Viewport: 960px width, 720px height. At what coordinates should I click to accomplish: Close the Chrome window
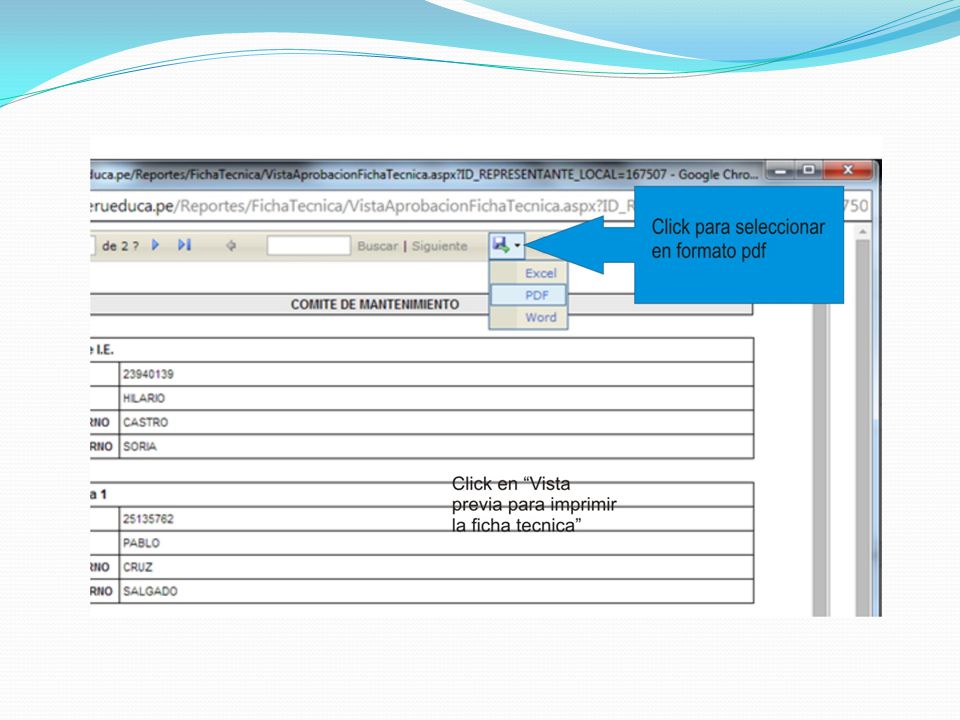click(x=848, y=170)
